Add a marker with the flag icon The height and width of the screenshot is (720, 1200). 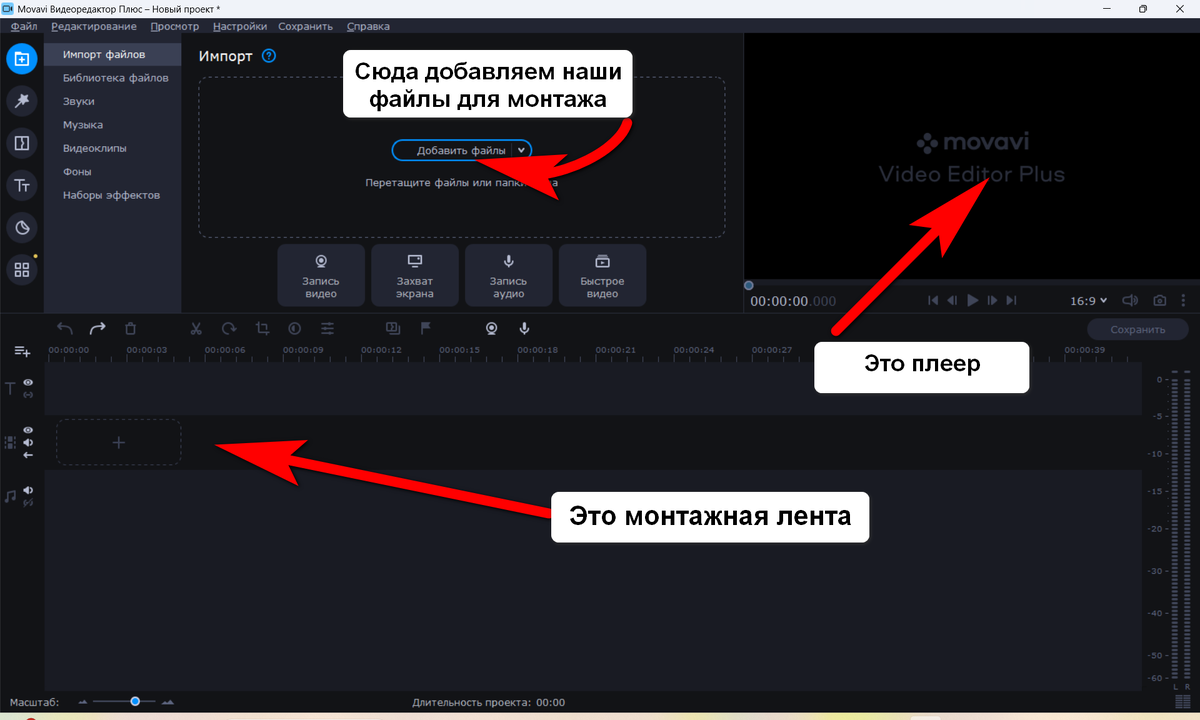425,328
